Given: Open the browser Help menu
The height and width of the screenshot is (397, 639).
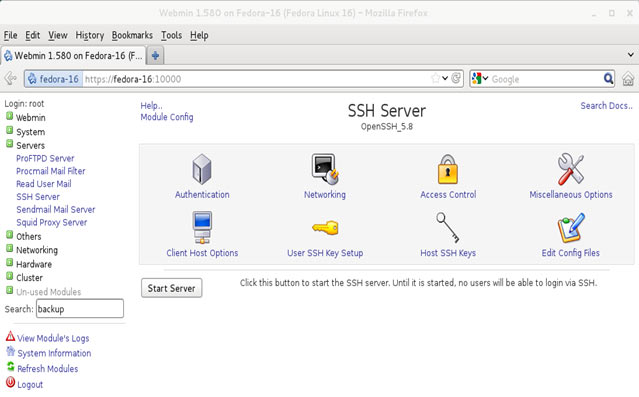Looking at the screenshot, I should click(x=199, y=35).
